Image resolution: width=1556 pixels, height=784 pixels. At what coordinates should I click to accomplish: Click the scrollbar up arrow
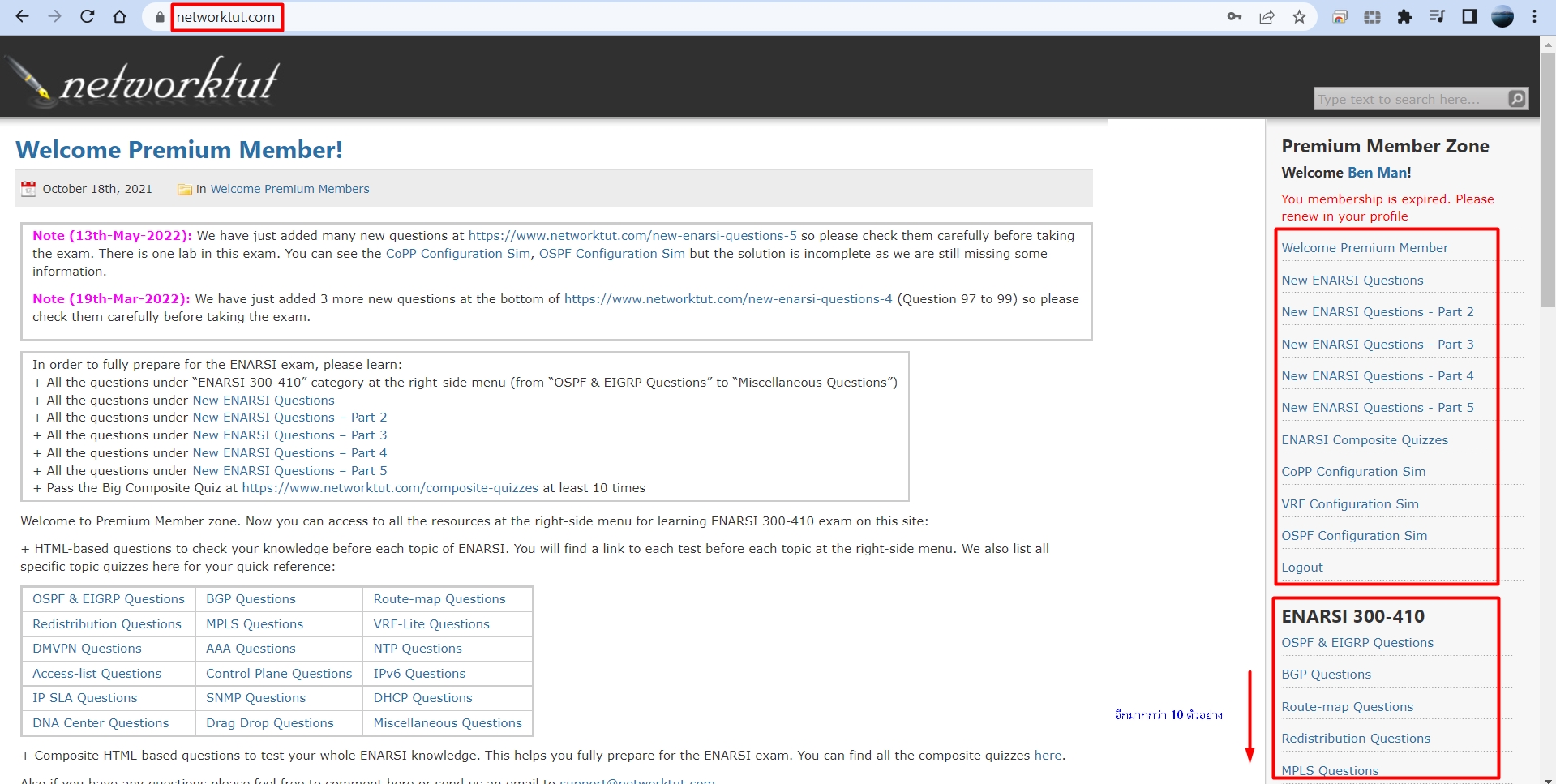click(1548, 44)
